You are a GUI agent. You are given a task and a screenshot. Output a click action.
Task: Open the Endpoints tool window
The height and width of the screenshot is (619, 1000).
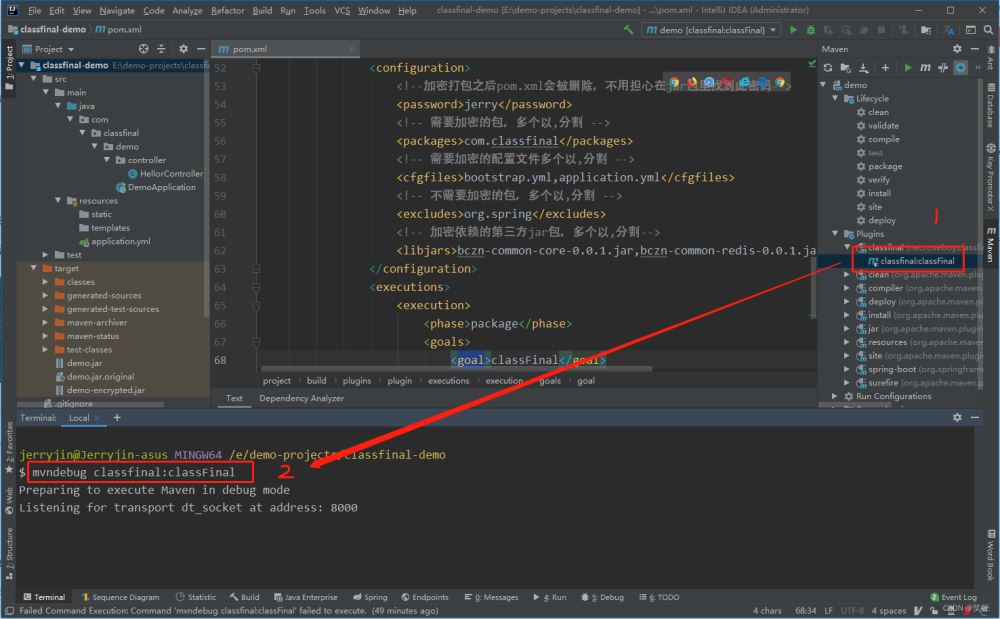click(x=425, y=597)
